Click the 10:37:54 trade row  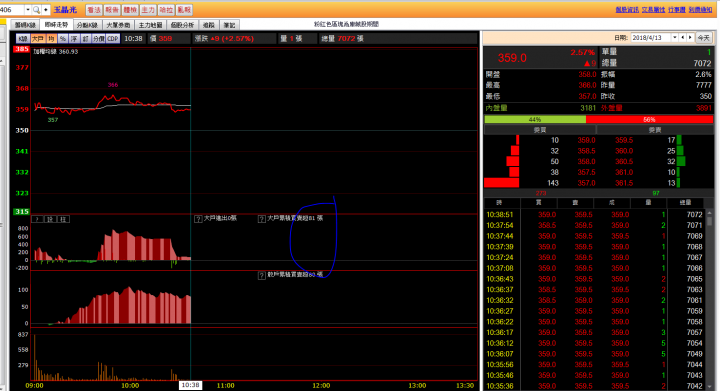595,225
